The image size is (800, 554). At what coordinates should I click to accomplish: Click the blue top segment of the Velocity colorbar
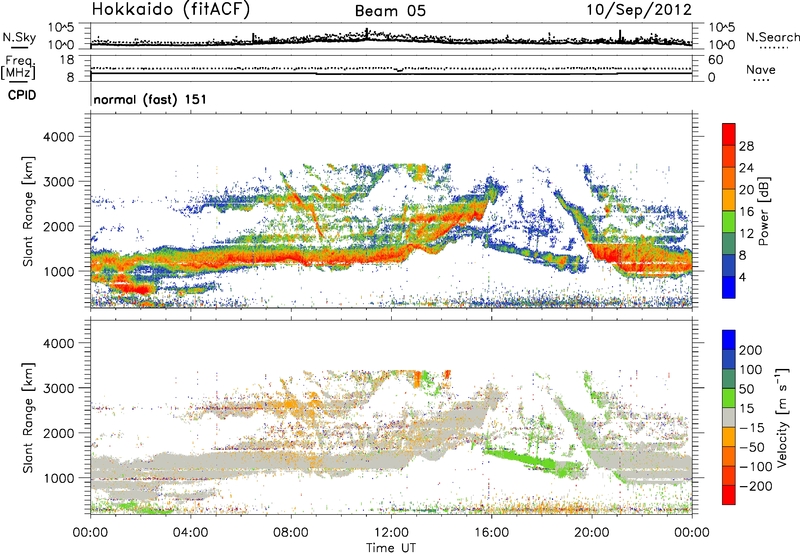point(729,340)
